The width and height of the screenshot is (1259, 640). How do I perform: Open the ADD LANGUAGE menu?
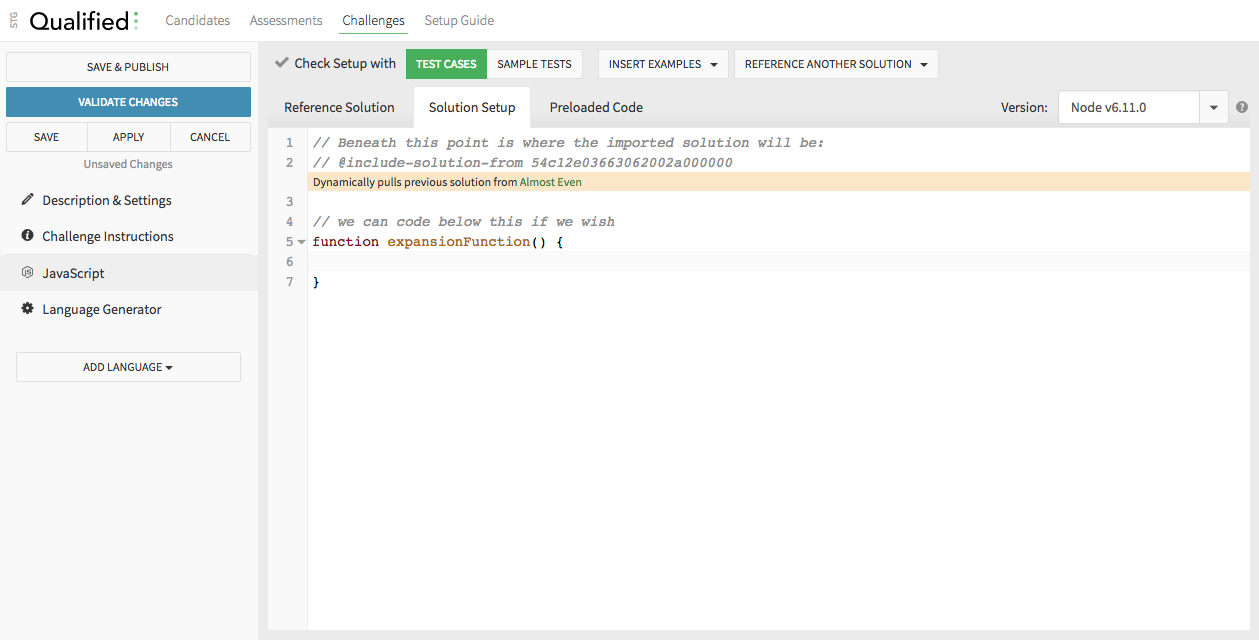(128, 366)
